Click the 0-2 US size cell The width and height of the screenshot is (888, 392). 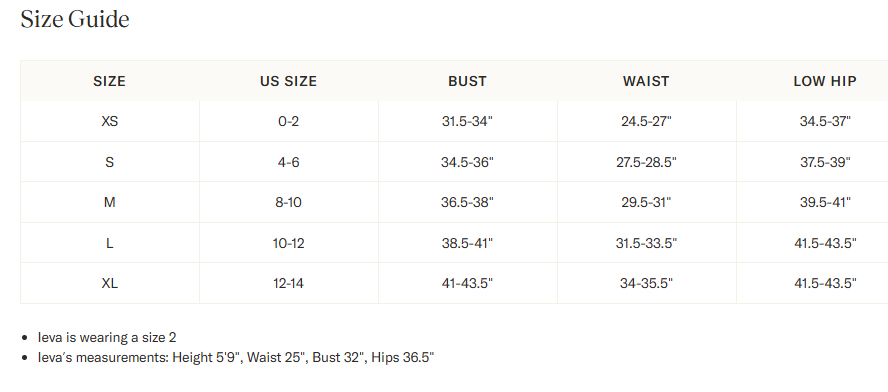tap(288, 121)
